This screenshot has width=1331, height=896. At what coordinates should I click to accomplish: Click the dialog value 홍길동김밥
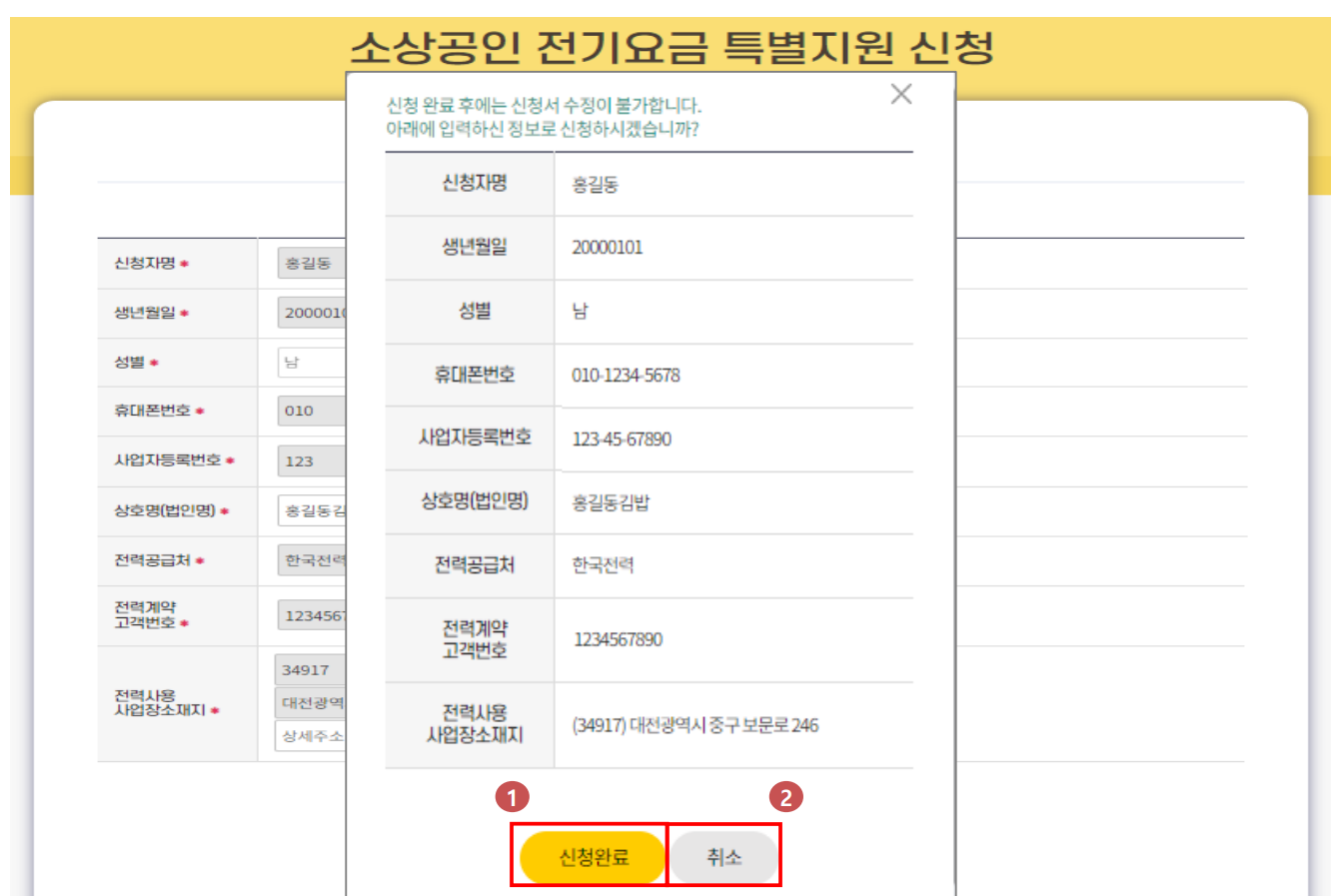pyautogui.click(x=611, y=502)
